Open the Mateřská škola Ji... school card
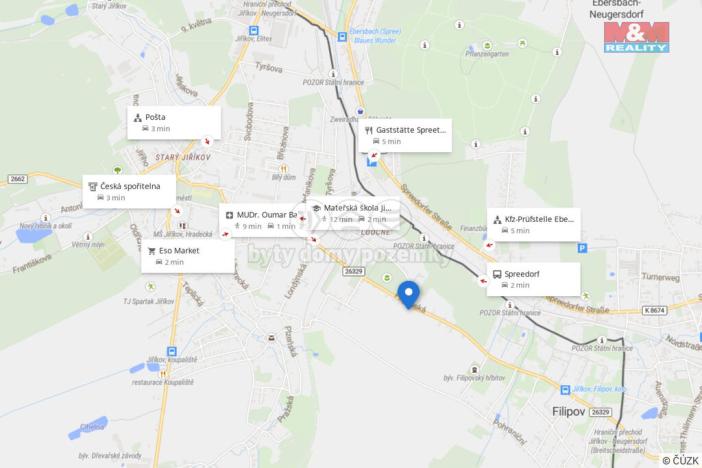 click(353, 213)
